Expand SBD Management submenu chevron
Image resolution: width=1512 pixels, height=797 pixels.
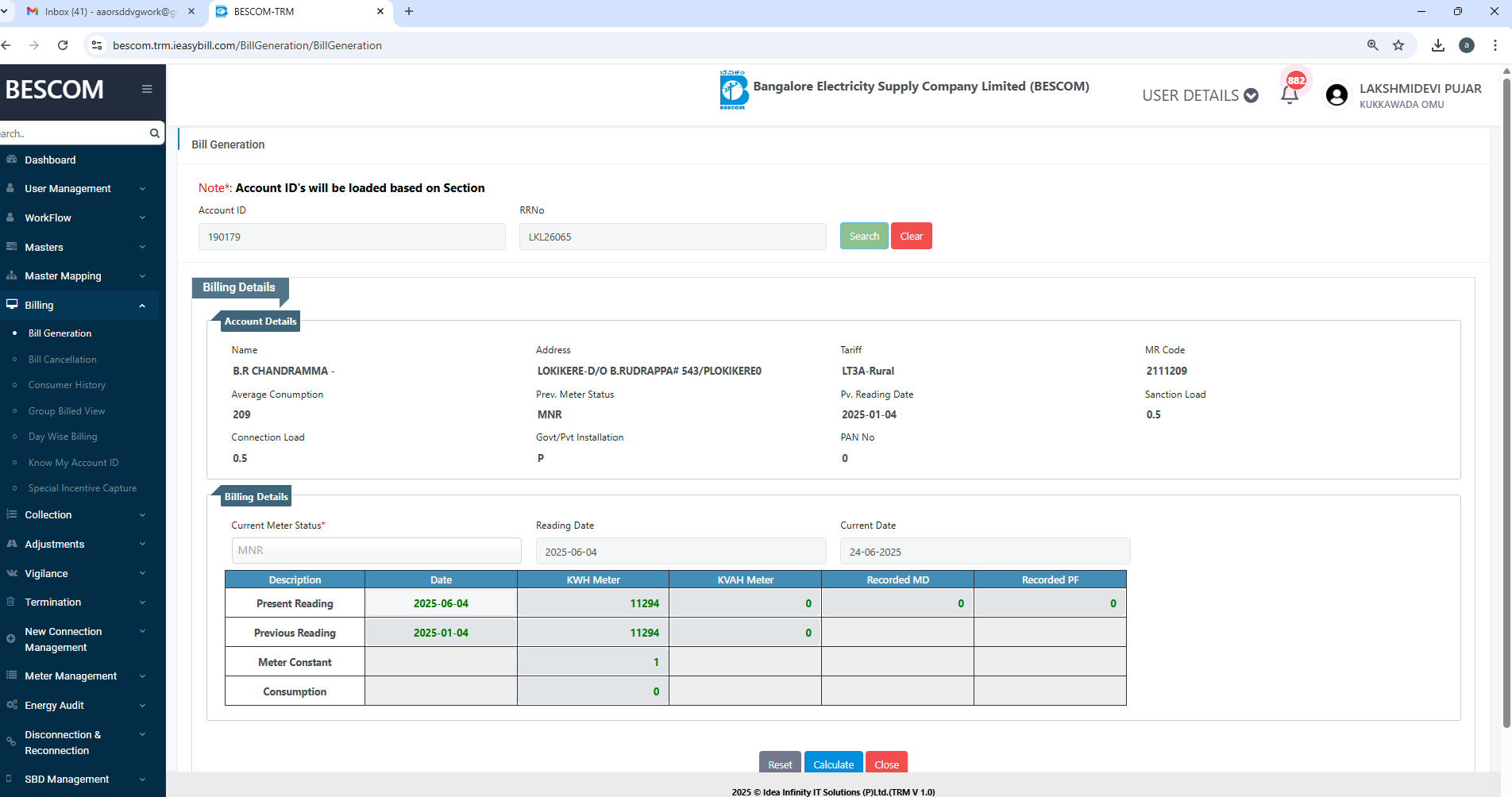point(142,779)
